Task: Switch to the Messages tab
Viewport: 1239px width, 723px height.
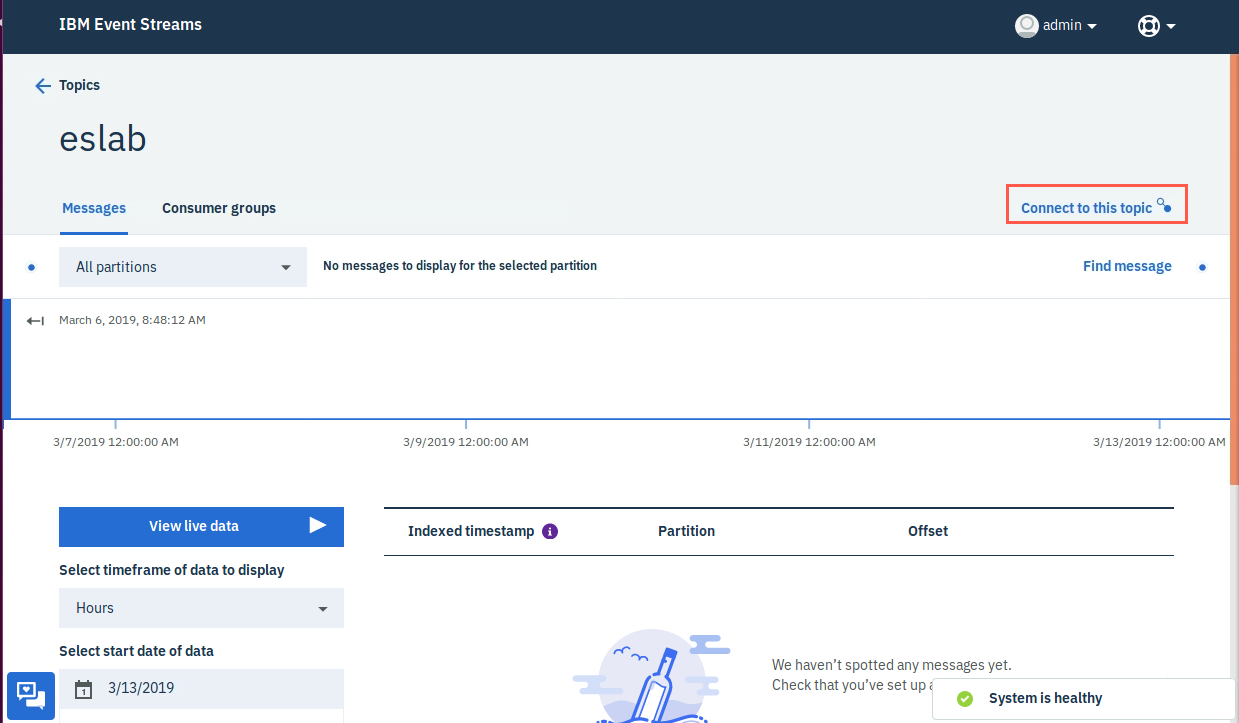Action: pos(94,208)
